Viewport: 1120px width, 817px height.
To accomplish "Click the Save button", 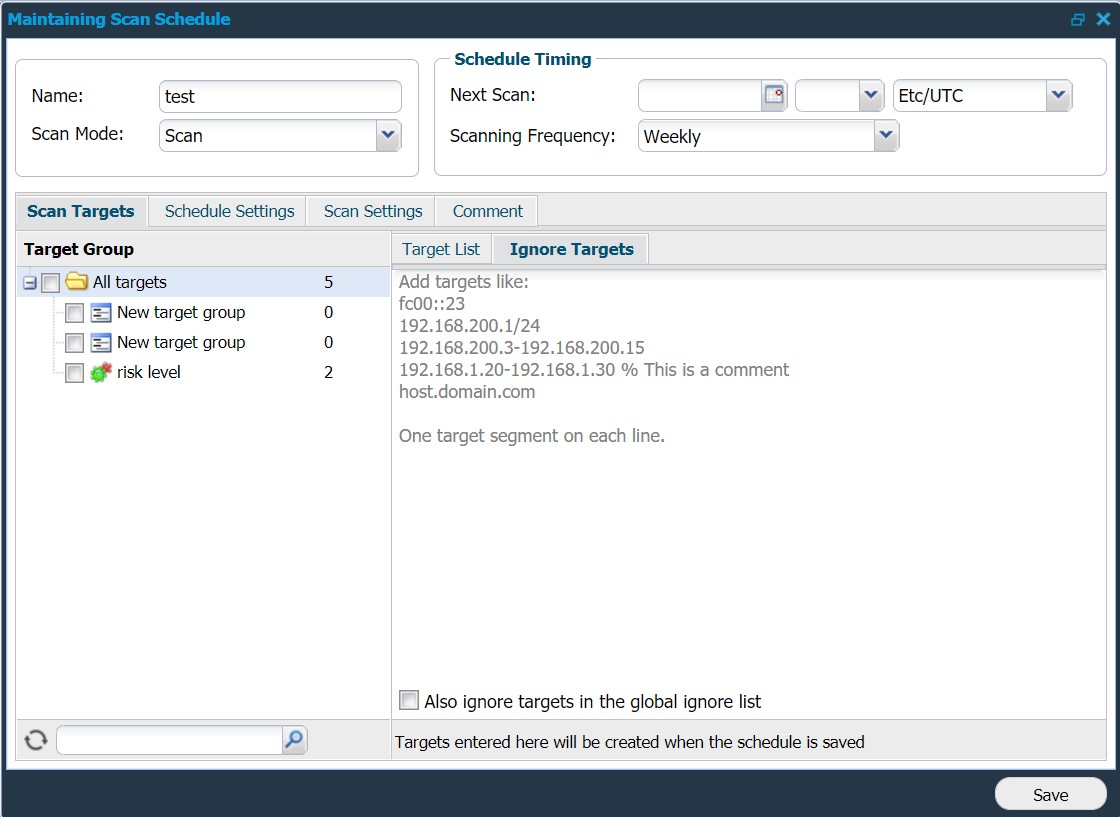I will [x=1050, y=795].
